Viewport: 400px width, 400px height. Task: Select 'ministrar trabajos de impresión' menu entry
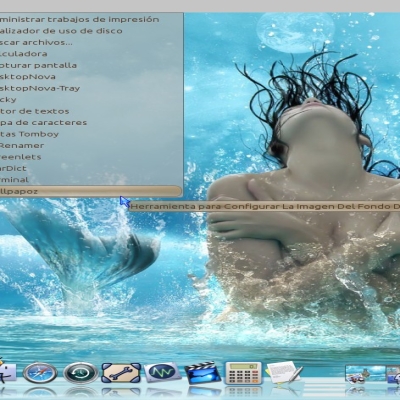tap(91, 19)
